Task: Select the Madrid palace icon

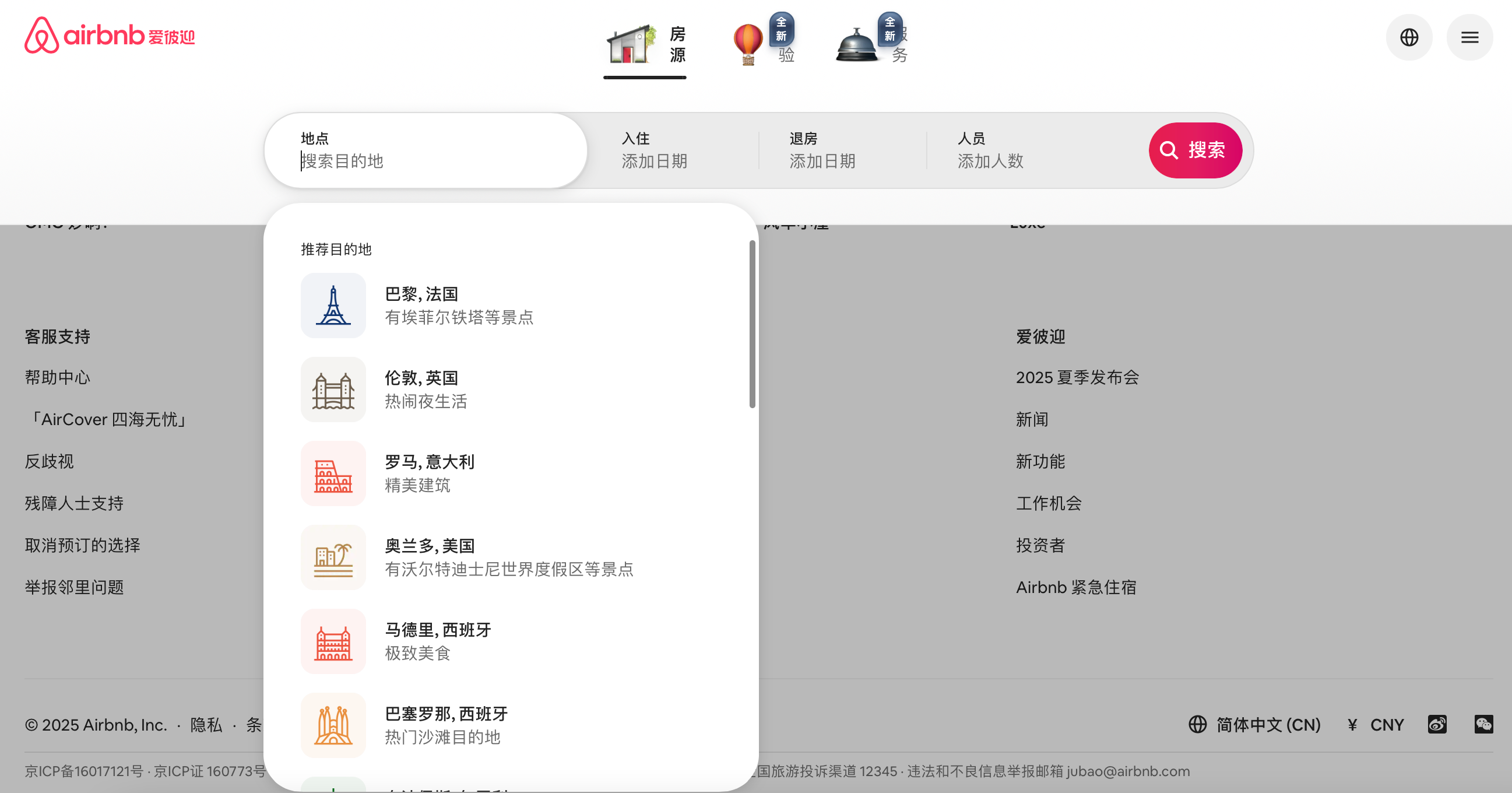Action: [x=333, y=641]
